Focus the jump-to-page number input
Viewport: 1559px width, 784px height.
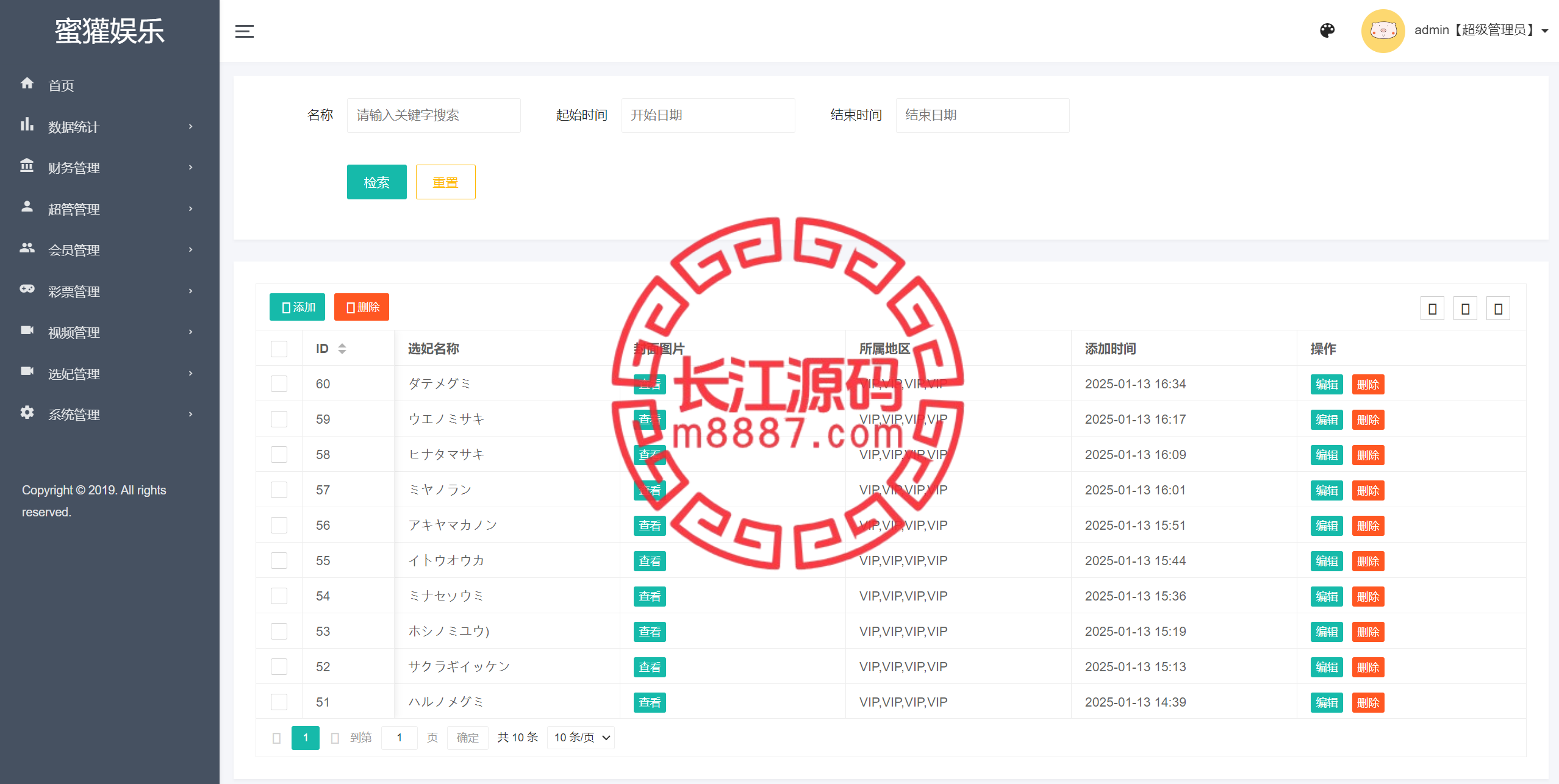(x=400, y=738)
